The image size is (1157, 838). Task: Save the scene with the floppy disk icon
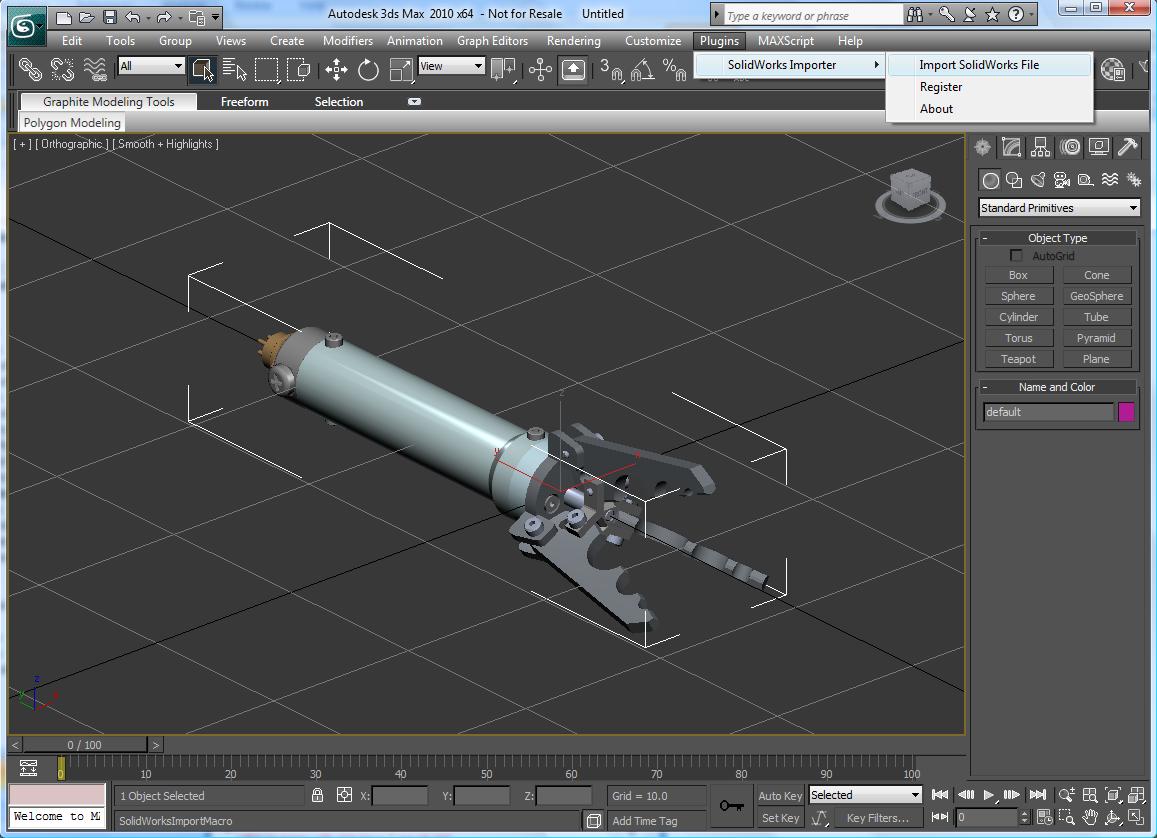click(110, 16)
